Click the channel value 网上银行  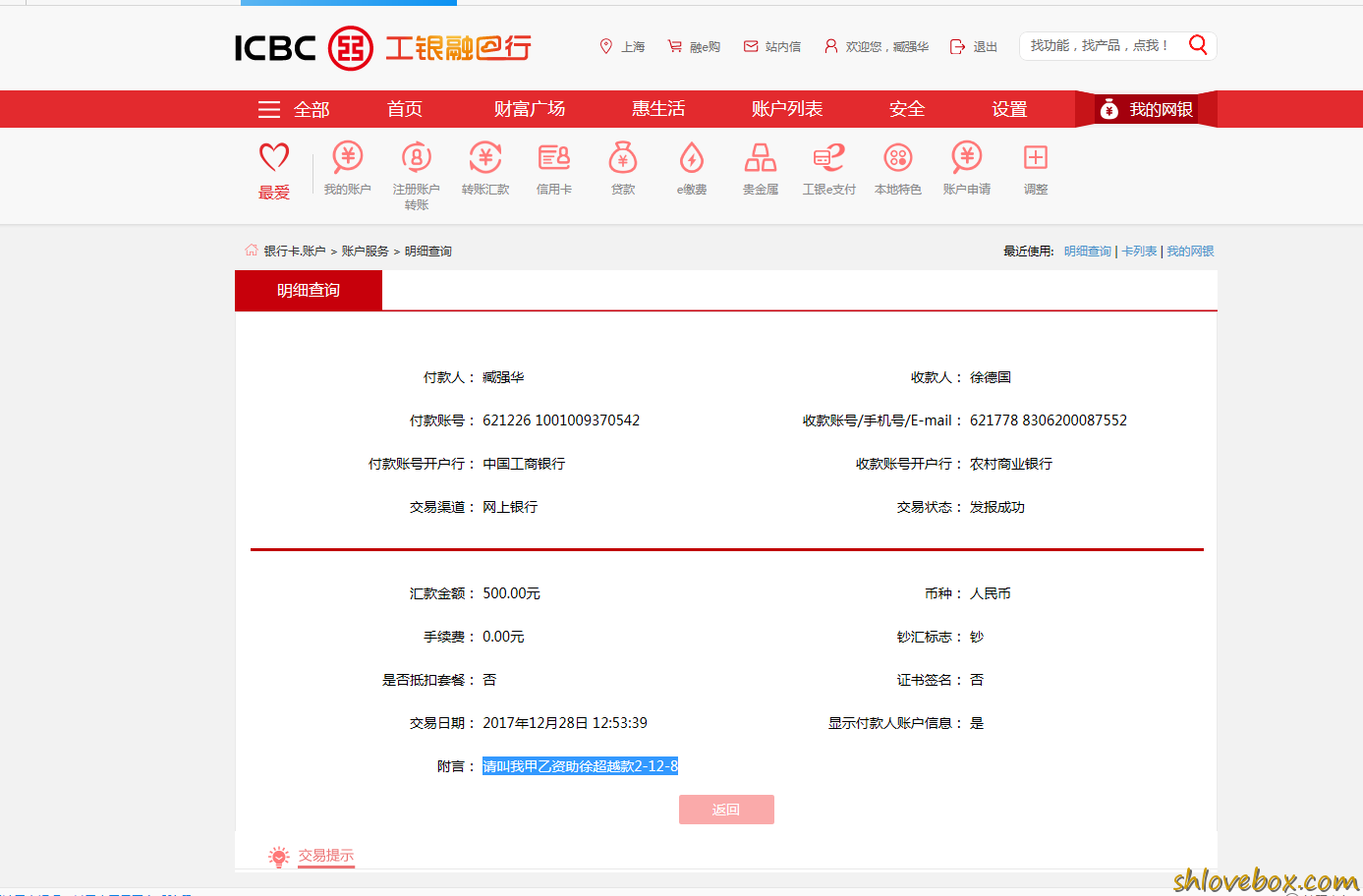tap(510, 507)
